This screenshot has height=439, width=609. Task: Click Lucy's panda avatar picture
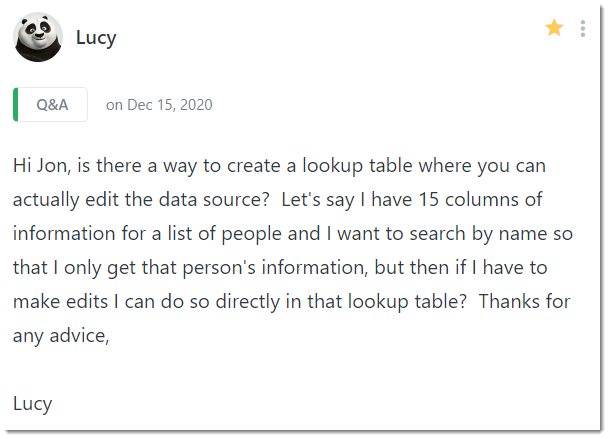[38, 38]
